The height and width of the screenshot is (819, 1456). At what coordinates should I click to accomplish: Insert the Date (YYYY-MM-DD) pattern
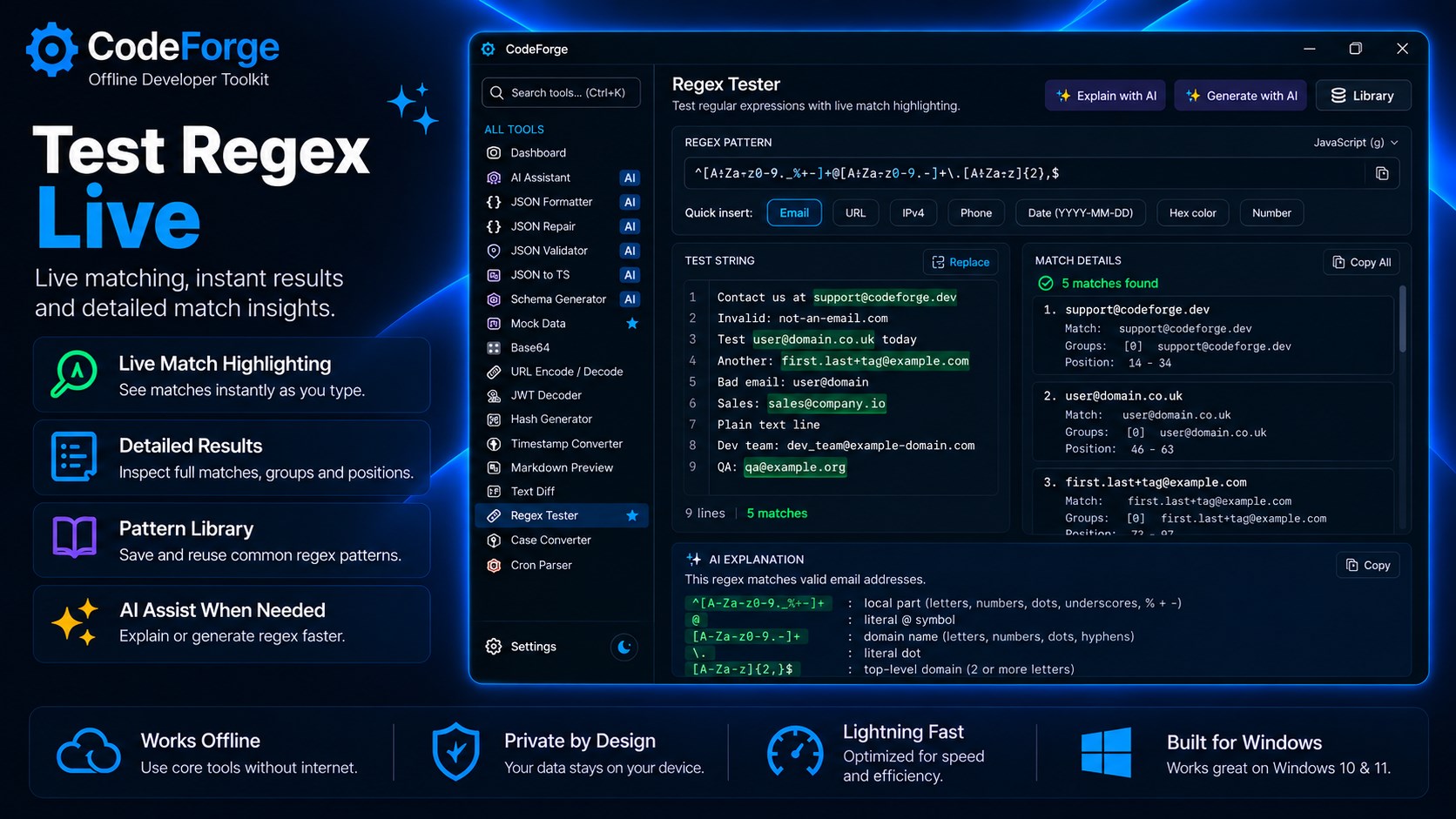tap(1081, 213)
